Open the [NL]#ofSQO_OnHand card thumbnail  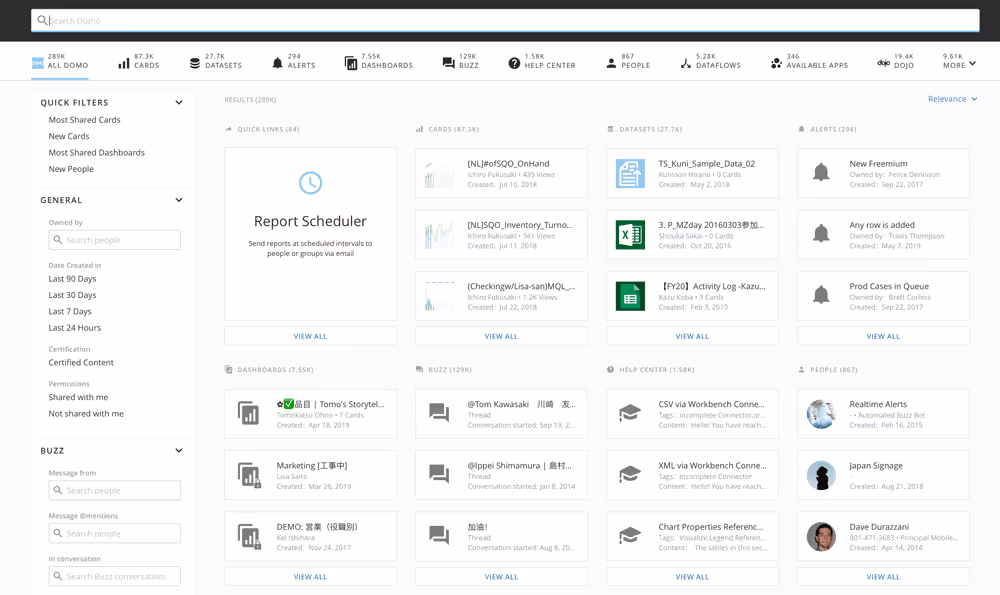point(439,173)
